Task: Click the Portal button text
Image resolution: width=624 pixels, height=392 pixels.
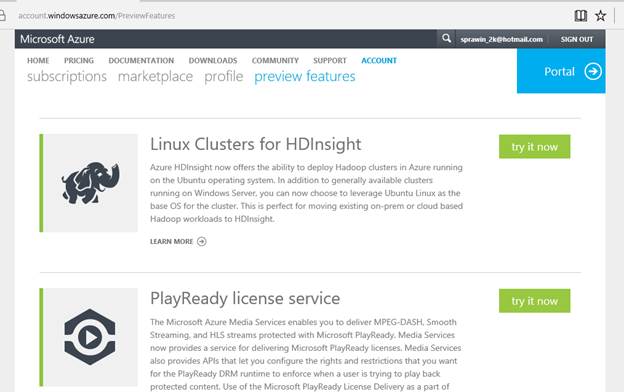Action: click(559, 72)
